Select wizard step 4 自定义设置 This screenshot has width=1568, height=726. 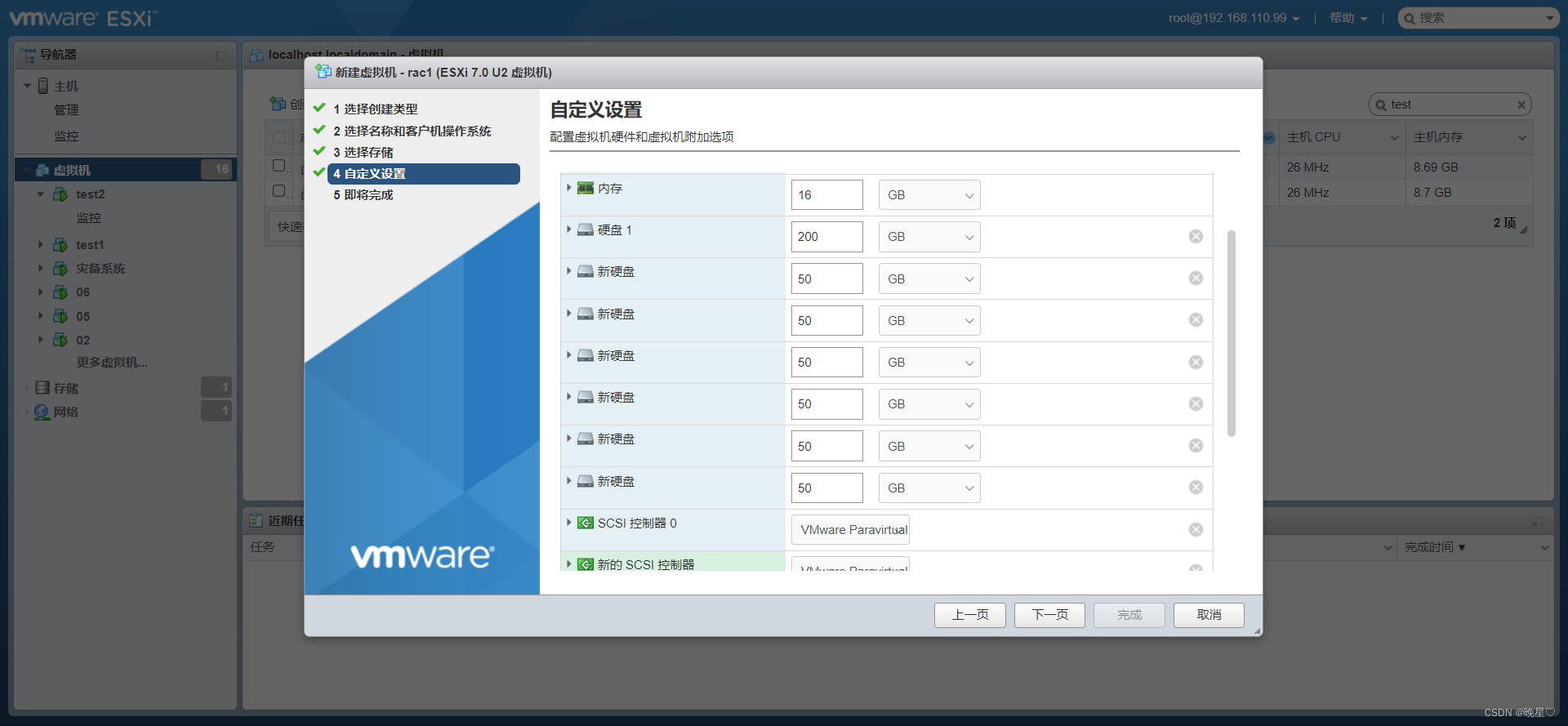424,174
